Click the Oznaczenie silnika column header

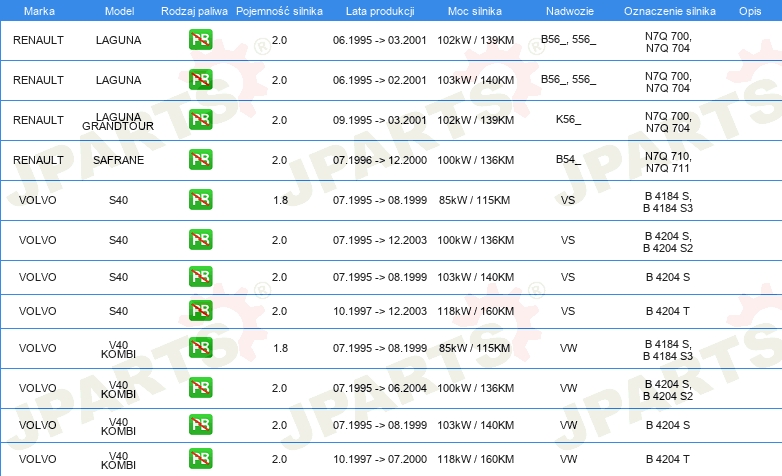669,11
